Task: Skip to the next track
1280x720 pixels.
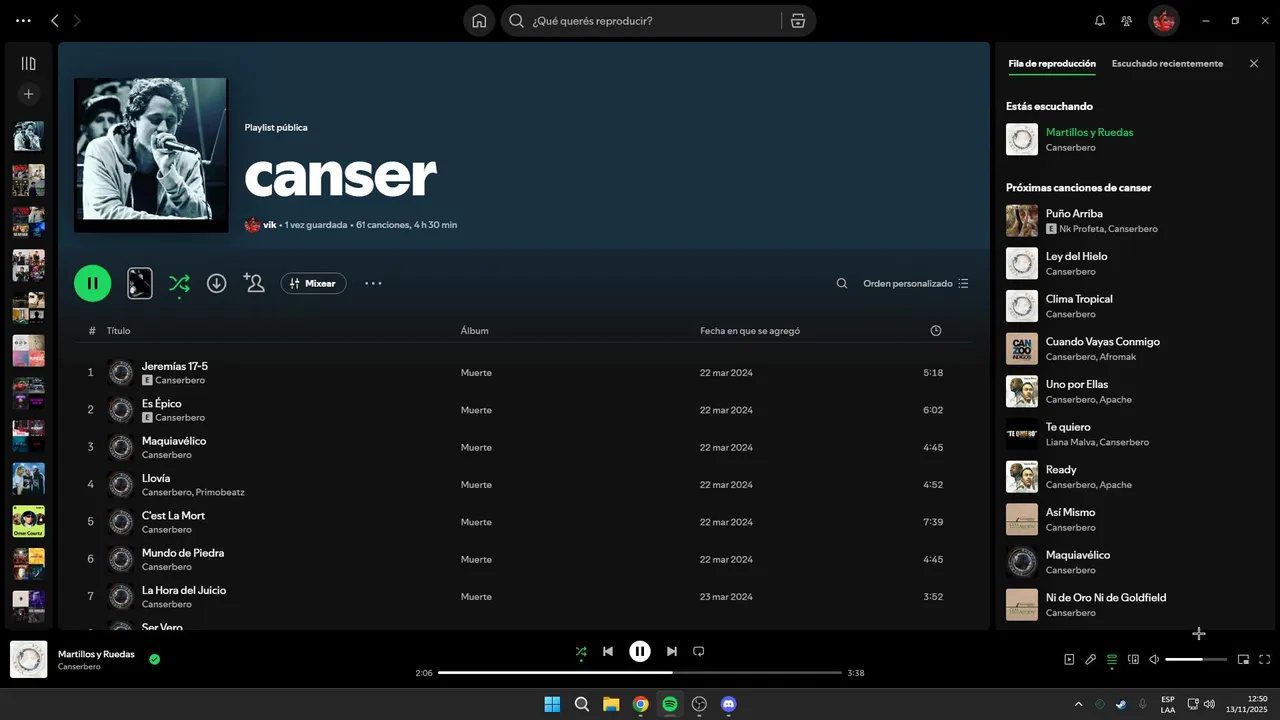Action: coord(672,651)
